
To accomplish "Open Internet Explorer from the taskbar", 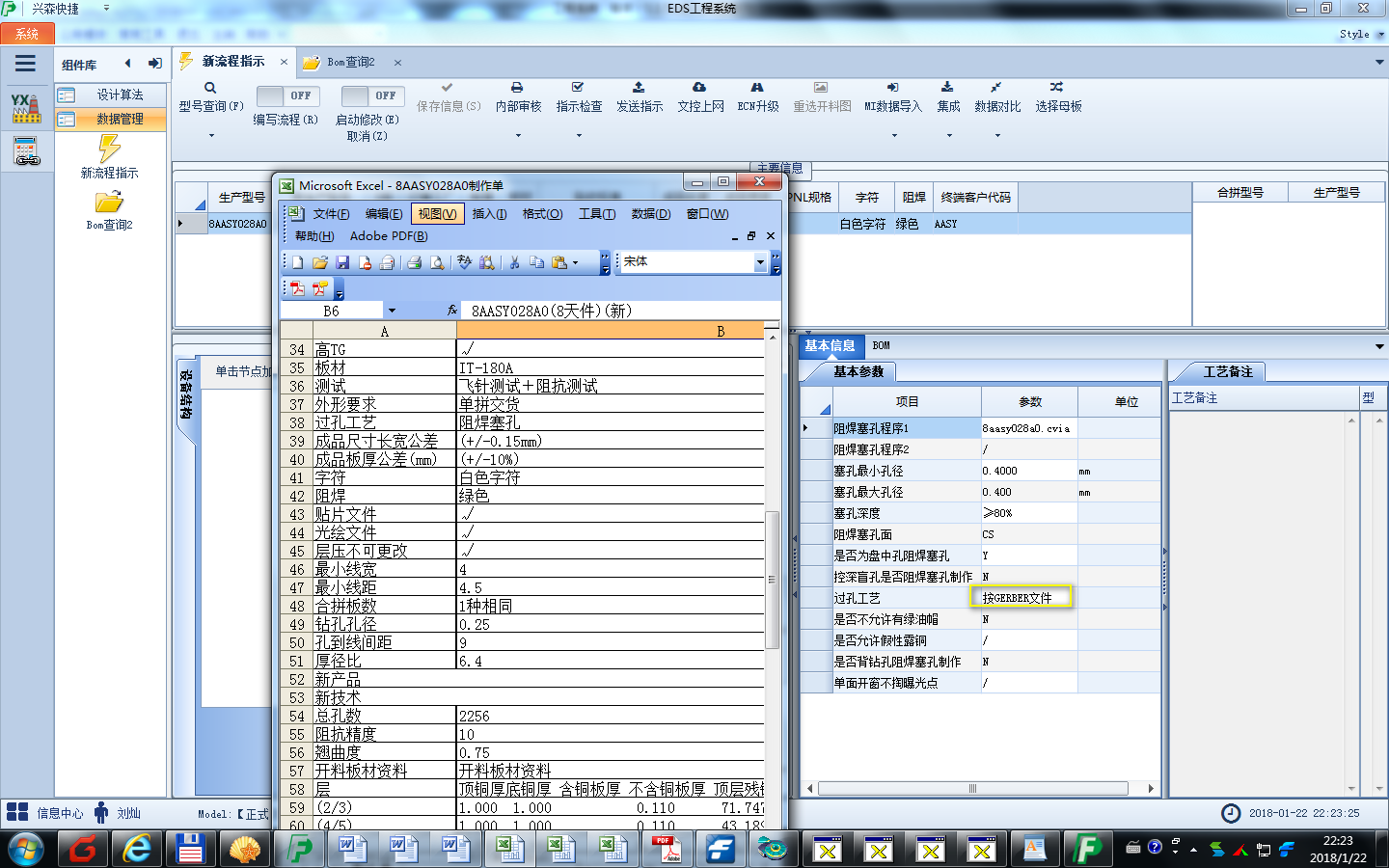I will [x=137, y=849].
